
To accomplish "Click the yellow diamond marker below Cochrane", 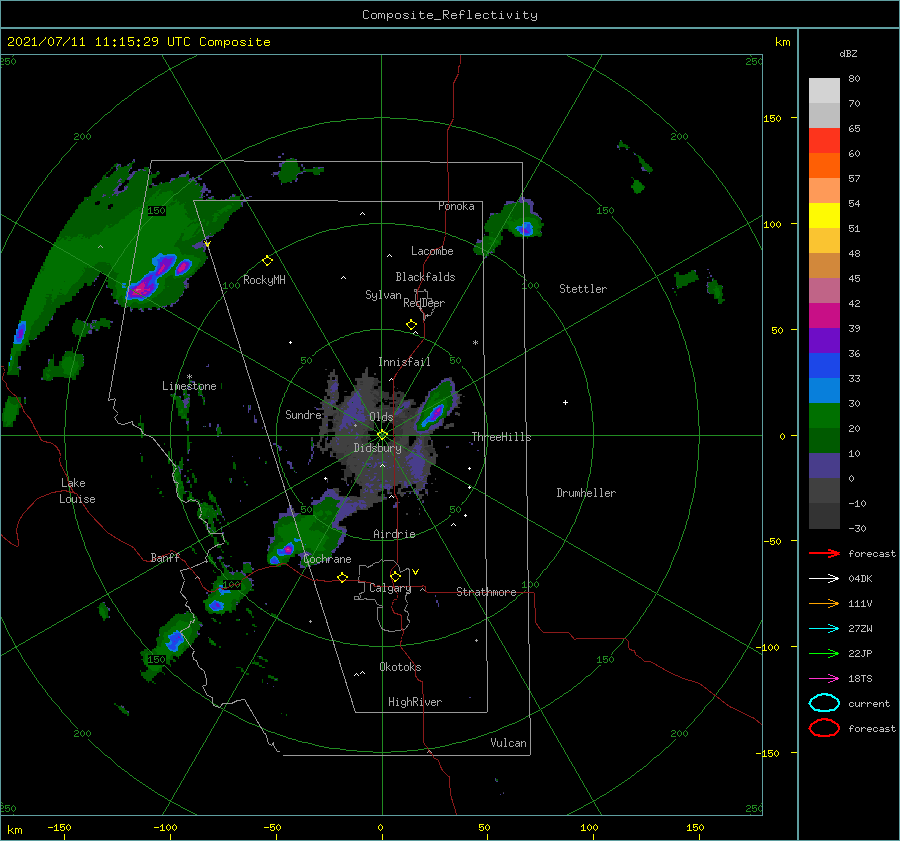I will 342,578.
